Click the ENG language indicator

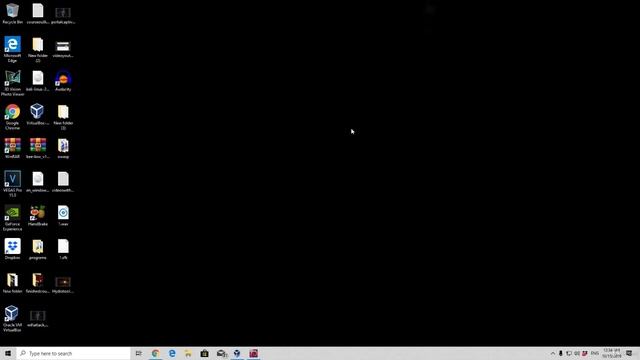[595, 353]
